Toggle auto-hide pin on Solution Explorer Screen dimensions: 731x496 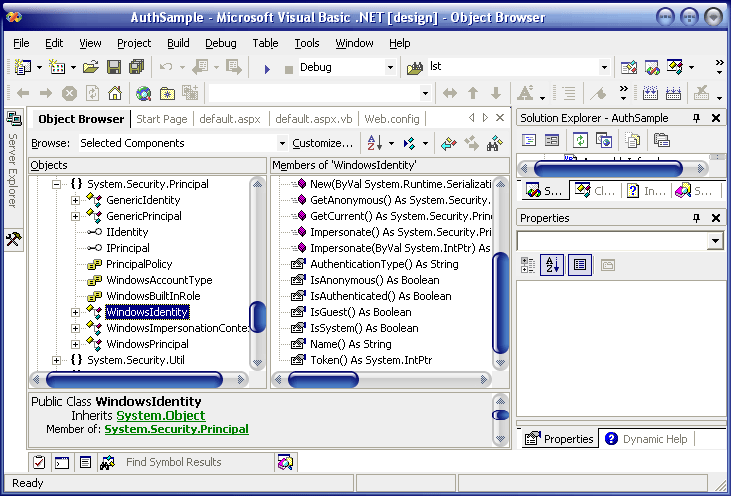click(697, 118)
